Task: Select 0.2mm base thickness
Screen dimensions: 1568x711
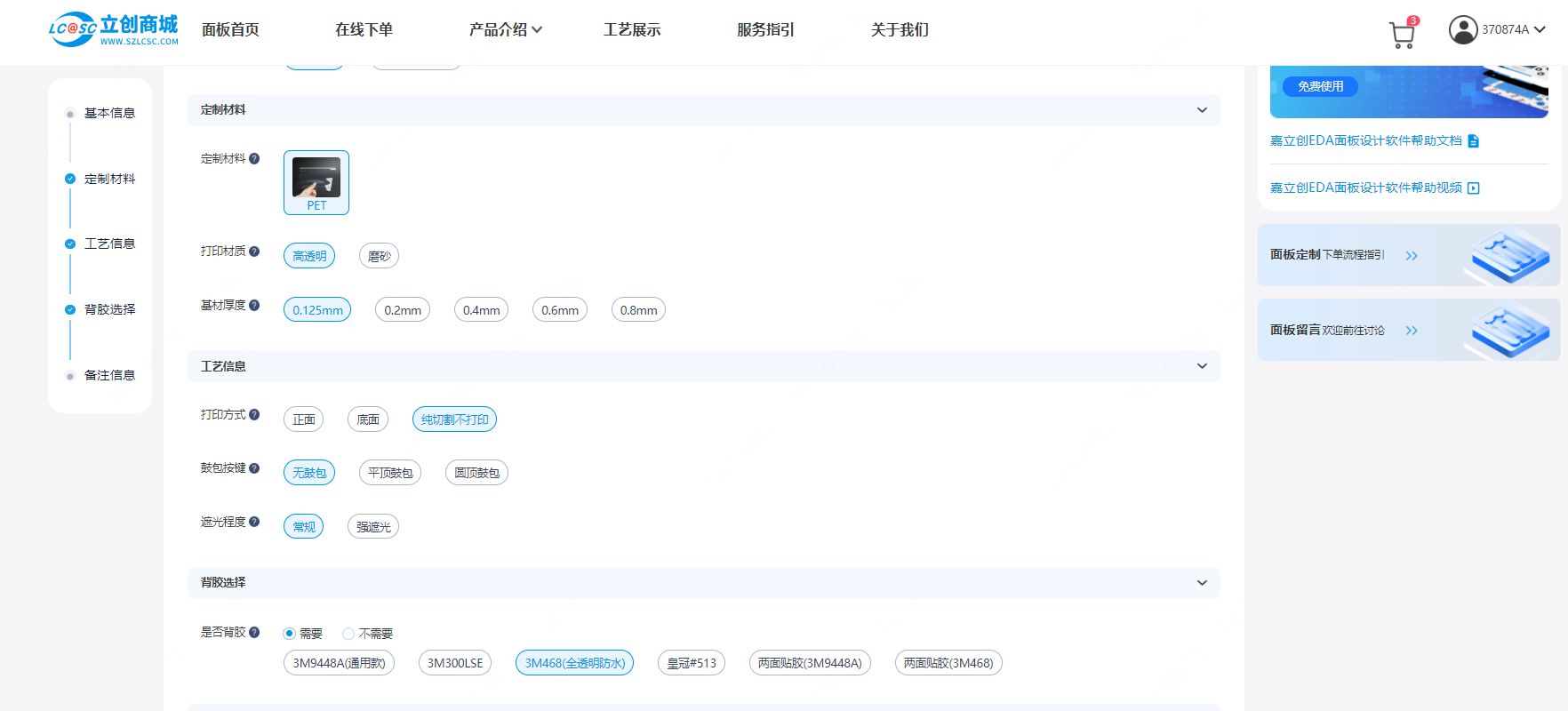Action: 403,310
